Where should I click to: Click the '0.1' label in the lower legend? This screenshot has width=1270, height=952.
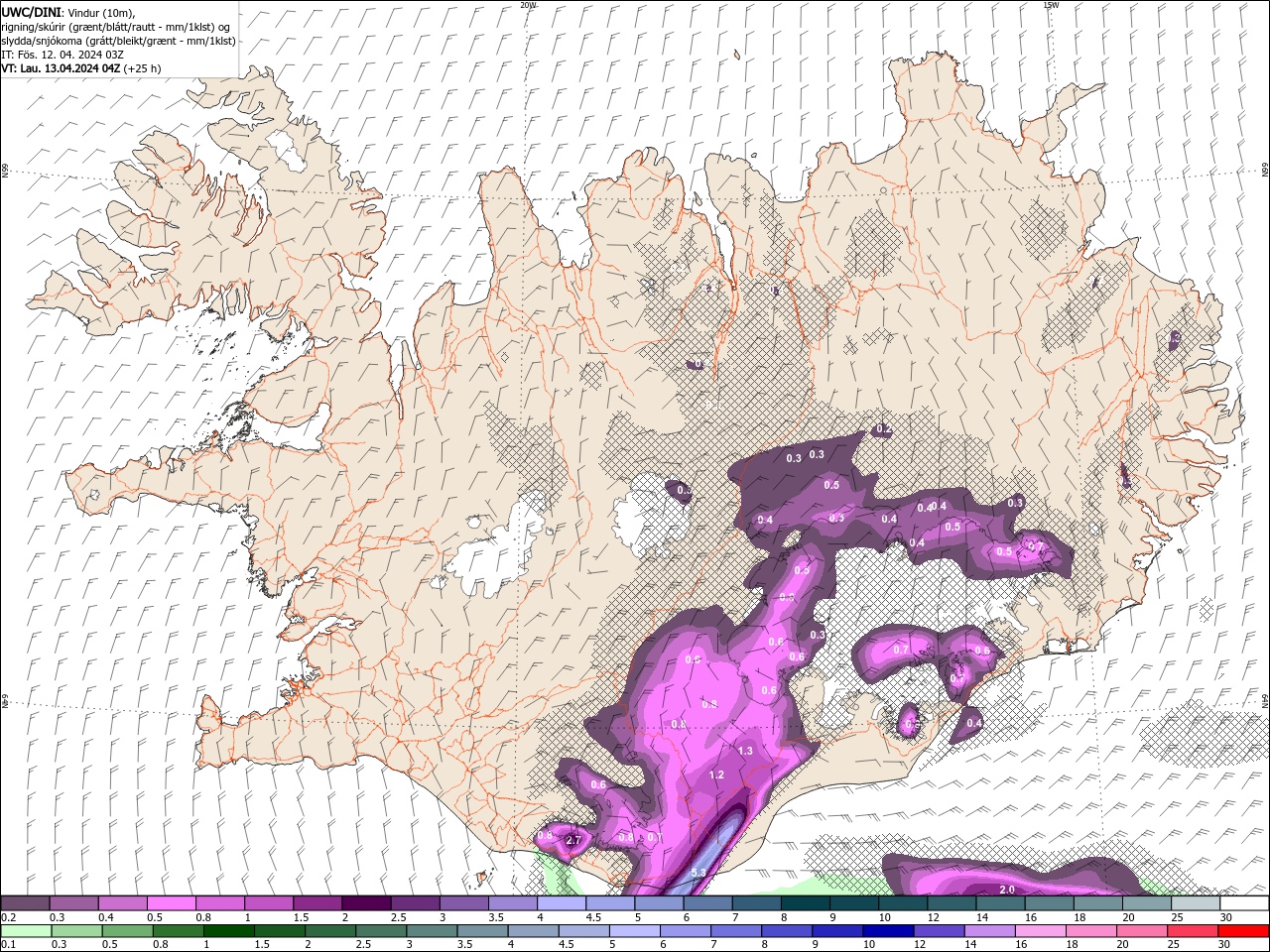pos(9,945)
